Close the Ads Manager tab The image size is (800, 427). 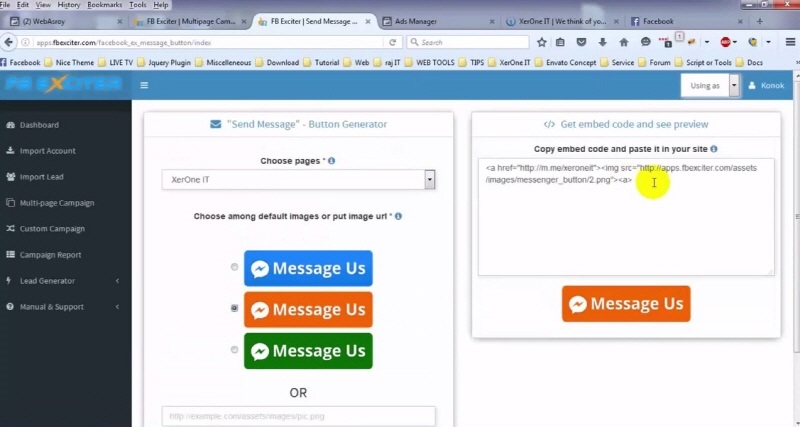pos(492,21)
